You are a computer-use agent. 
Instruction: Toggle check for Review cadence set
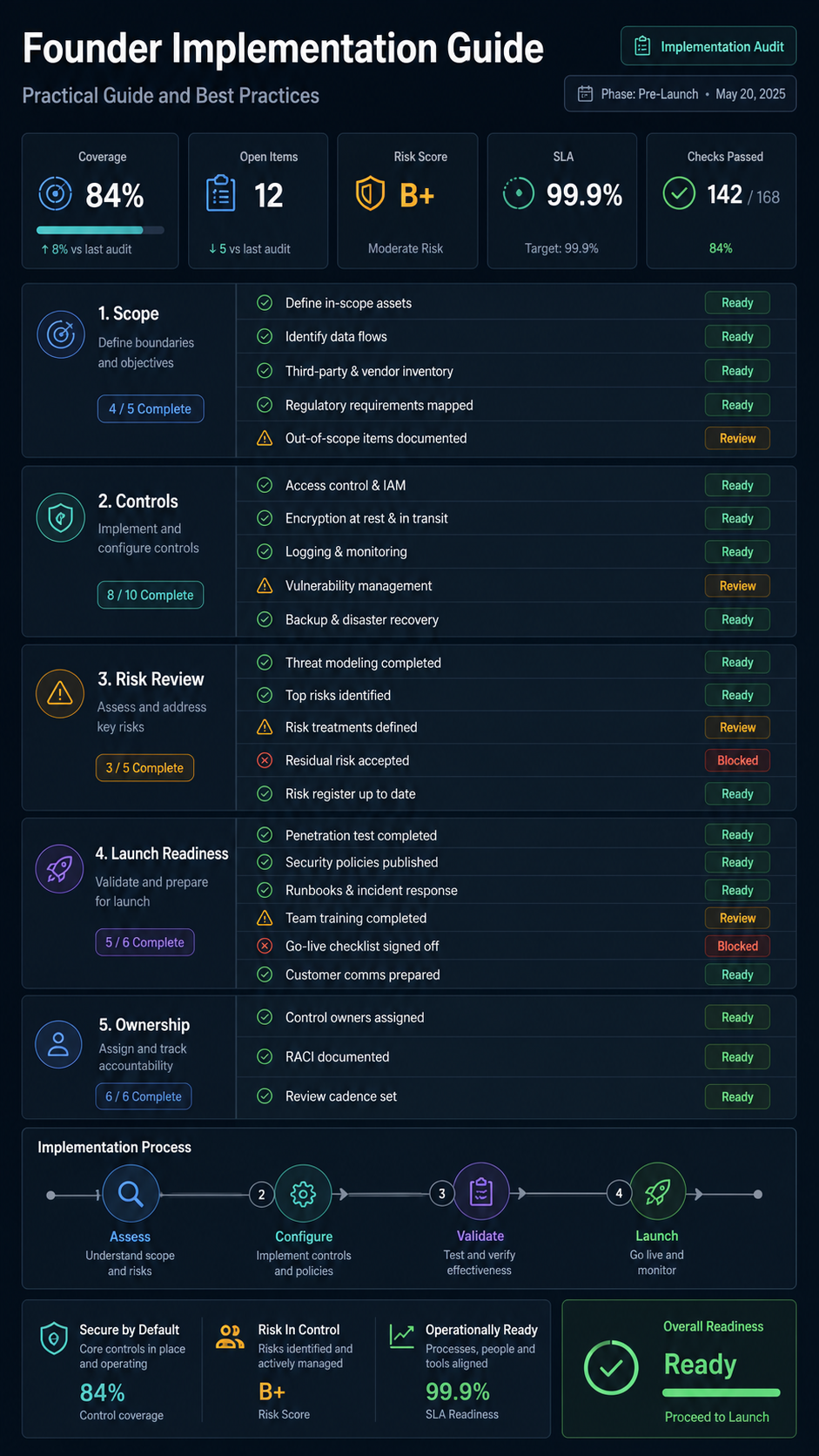point(265,1096)
